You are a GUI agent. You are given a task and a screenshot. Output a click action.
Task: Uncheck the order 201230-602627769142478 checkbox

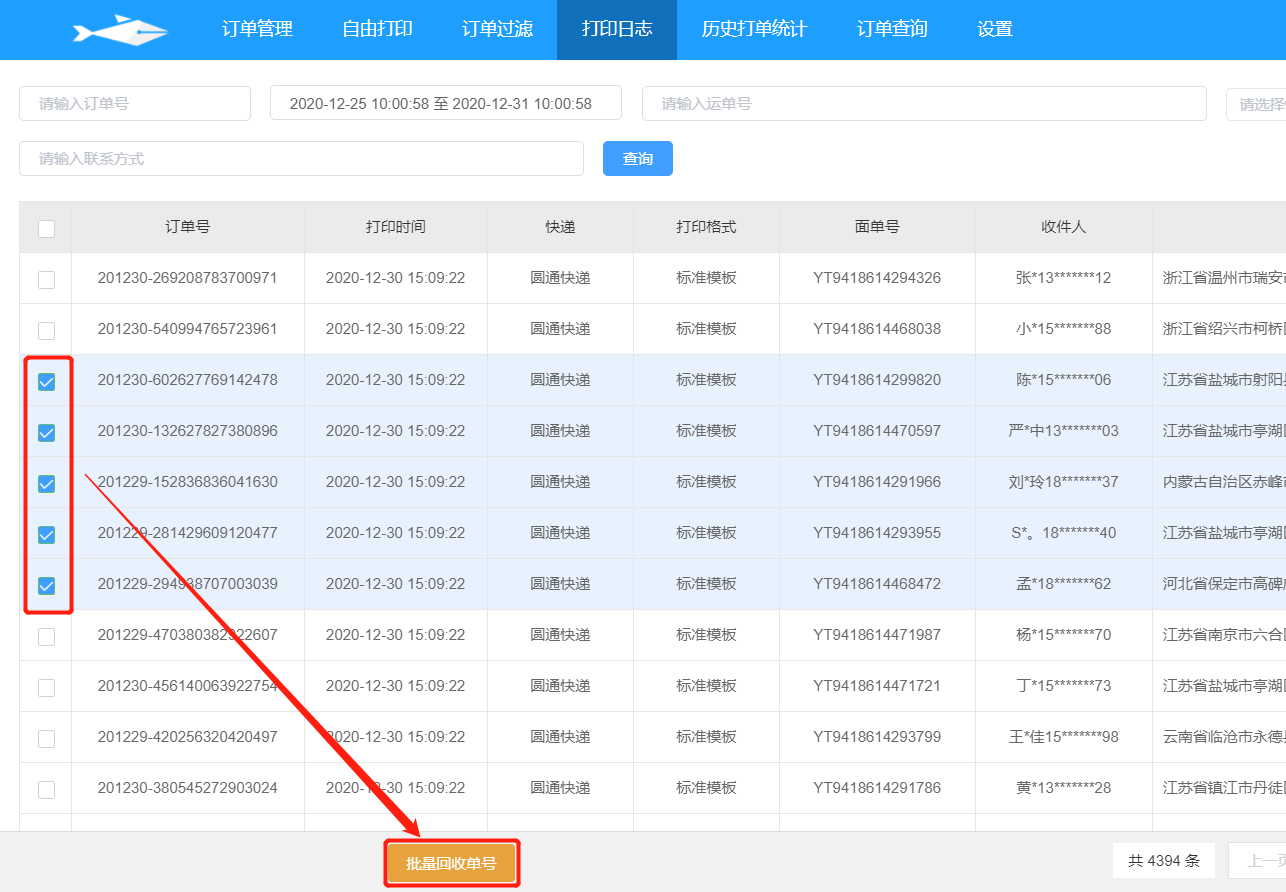click(x=46, y=382)
